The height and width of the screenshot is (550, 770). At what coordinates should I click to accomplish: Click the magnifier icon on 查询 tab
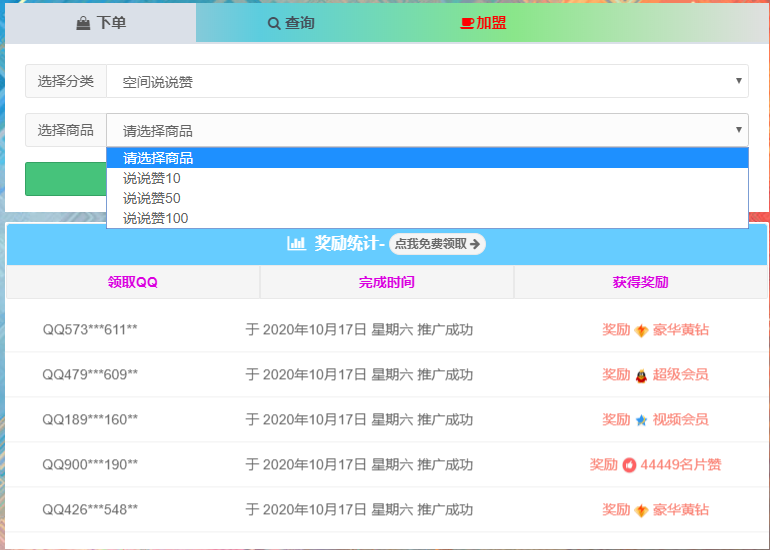pyautogui.click(x=274, y=23)
